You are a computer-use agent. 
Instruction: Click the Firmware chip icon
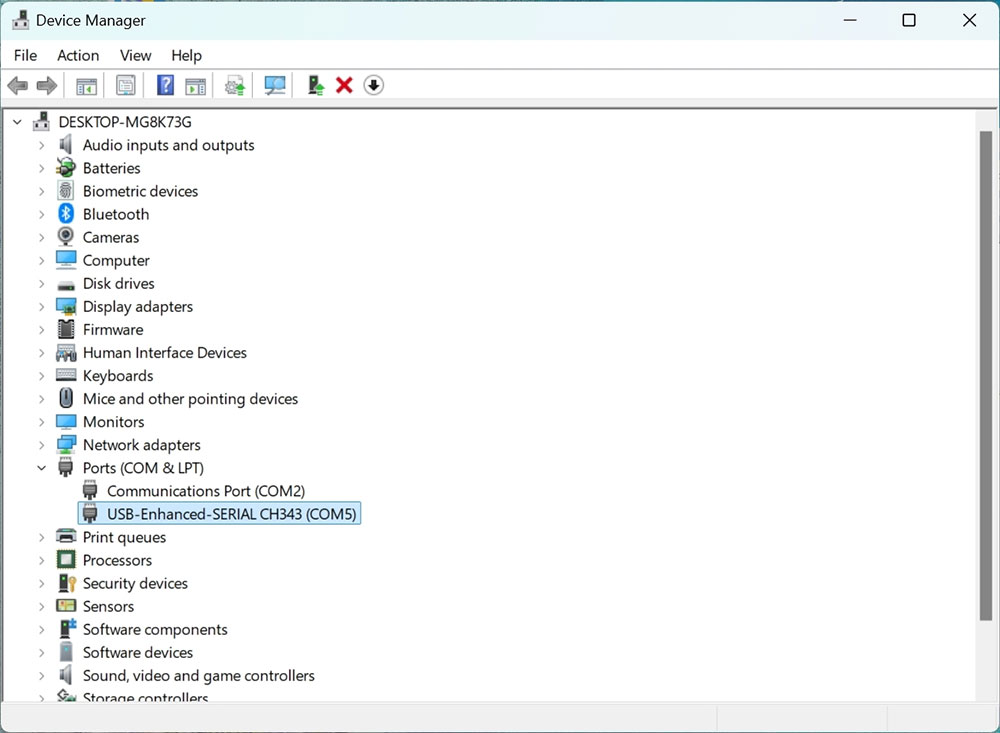coord(66,329)
